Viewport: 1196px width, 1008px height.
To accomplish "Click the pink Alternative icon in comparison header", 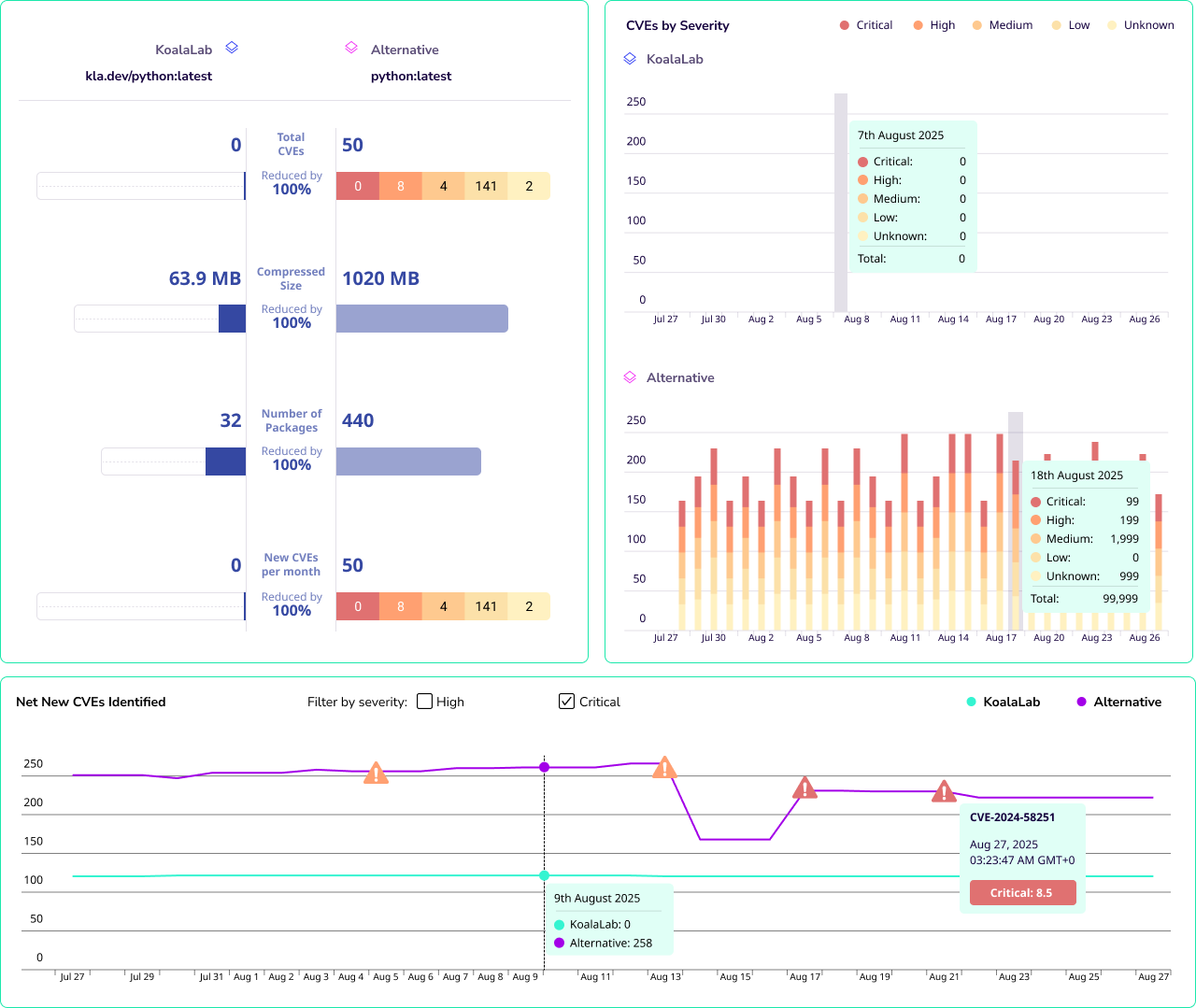I will point(351,48).
